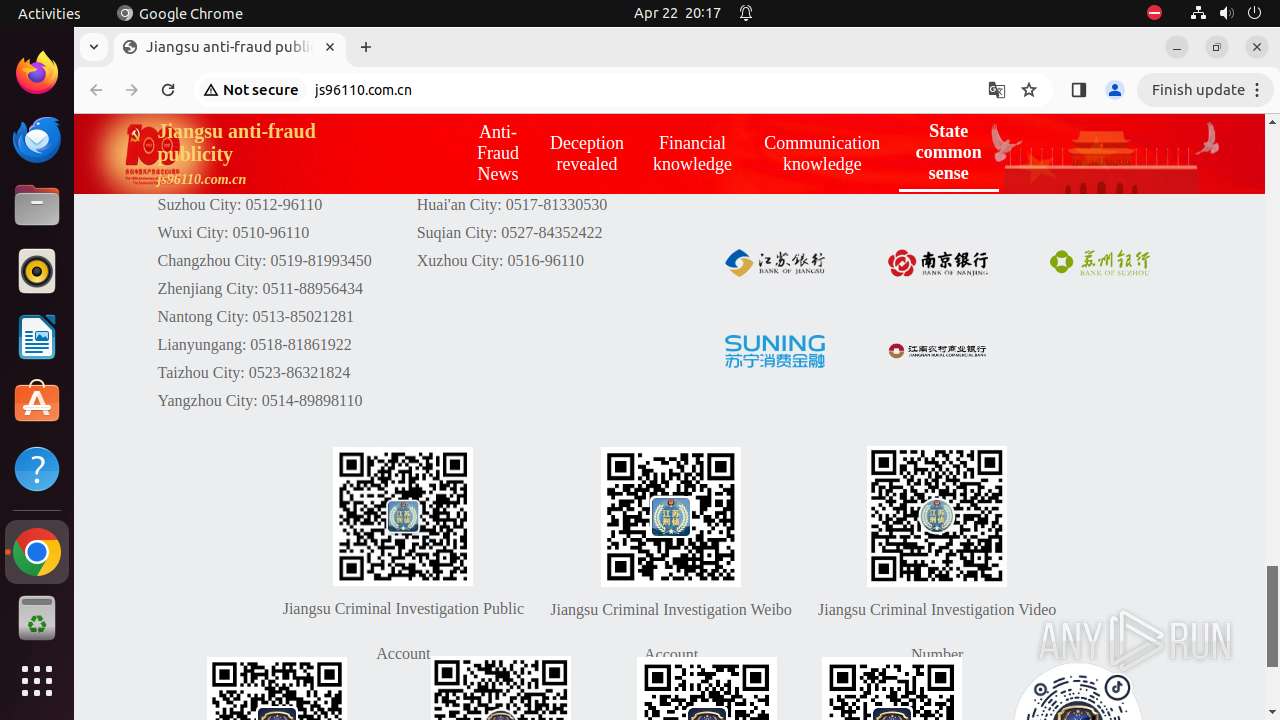Show Applications grid
Image resolution: width=1280 pixels, height=720 pixels.
tap(37, 681)
